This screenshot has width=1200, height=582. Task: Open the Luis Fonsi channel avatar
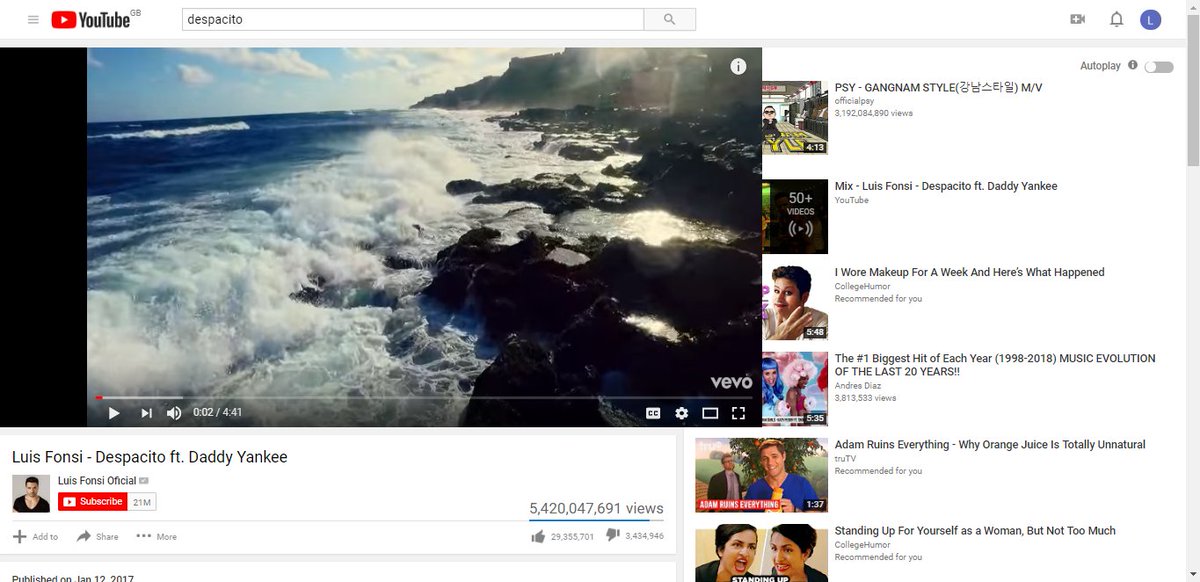pos(31,494)
